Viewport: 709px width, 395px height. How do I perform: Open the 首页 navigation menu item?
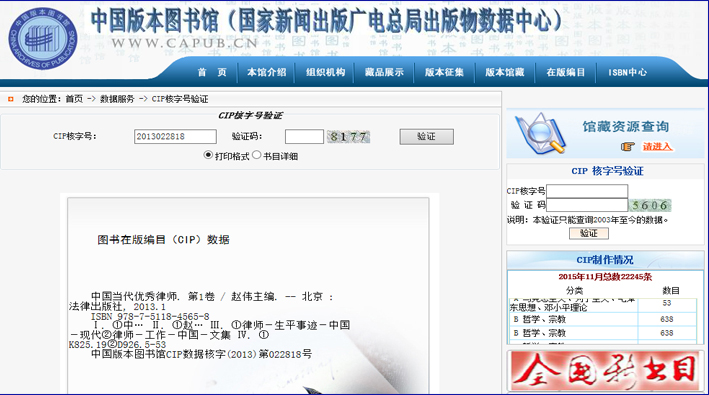[x=212, y=72]
